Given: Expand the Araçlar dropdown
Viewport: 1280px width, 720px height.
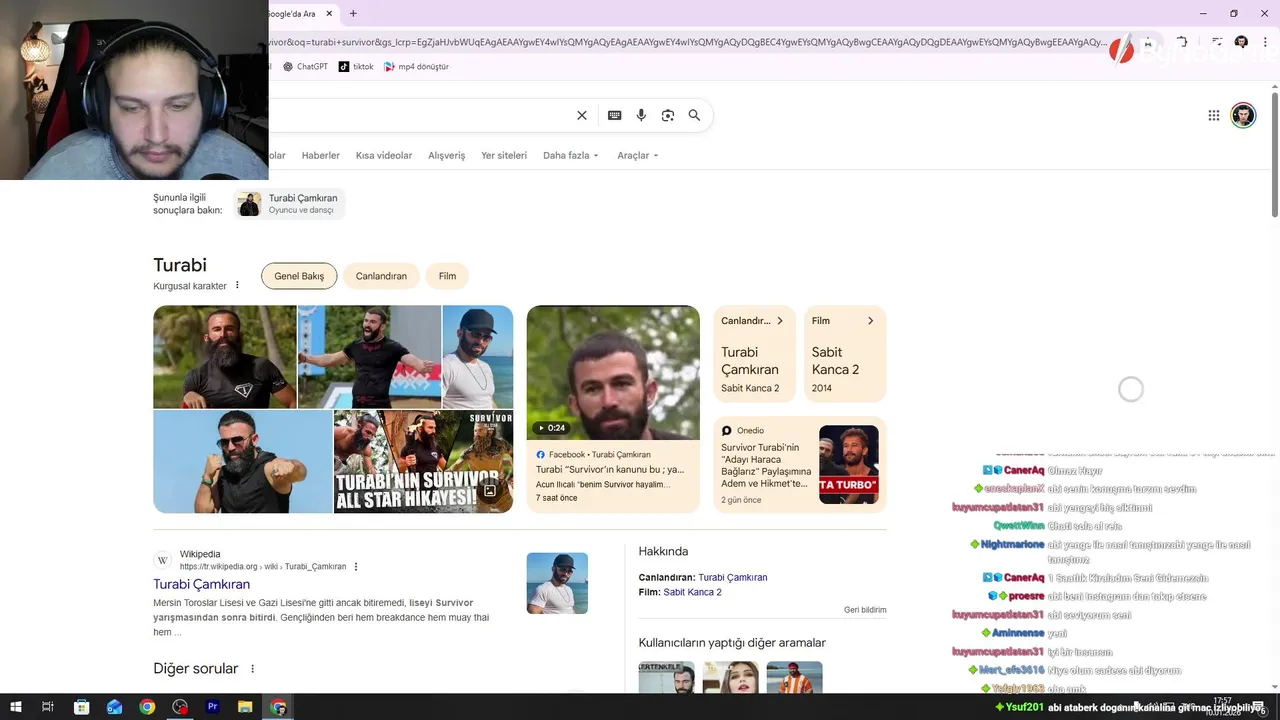Looking at the screenshot, I should (x=638, y=156).
